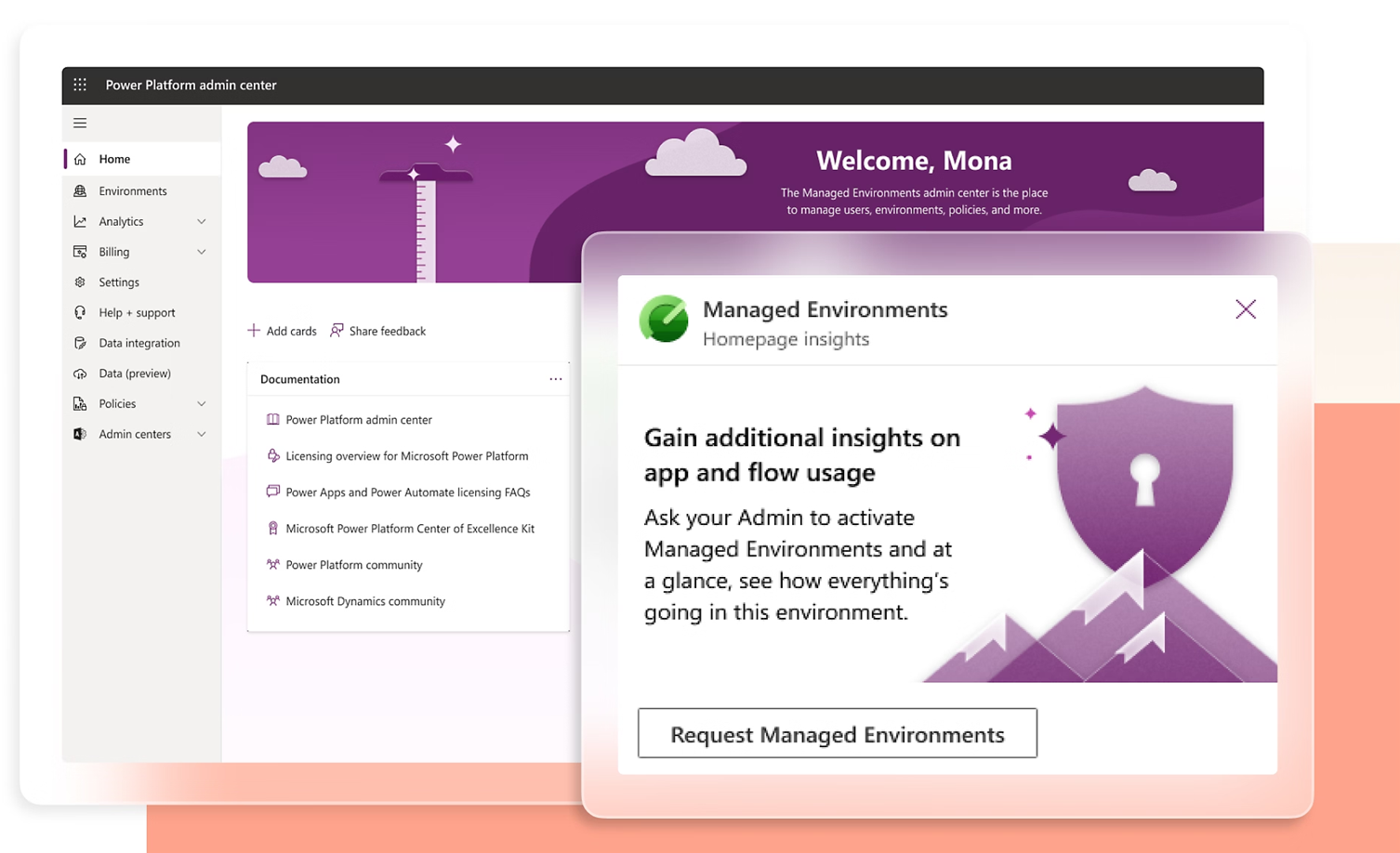This screenshot has width=1400, height=853.
Task: Open Licensing overview for Microsoft Power Platform
Action: tap(407, 455)
